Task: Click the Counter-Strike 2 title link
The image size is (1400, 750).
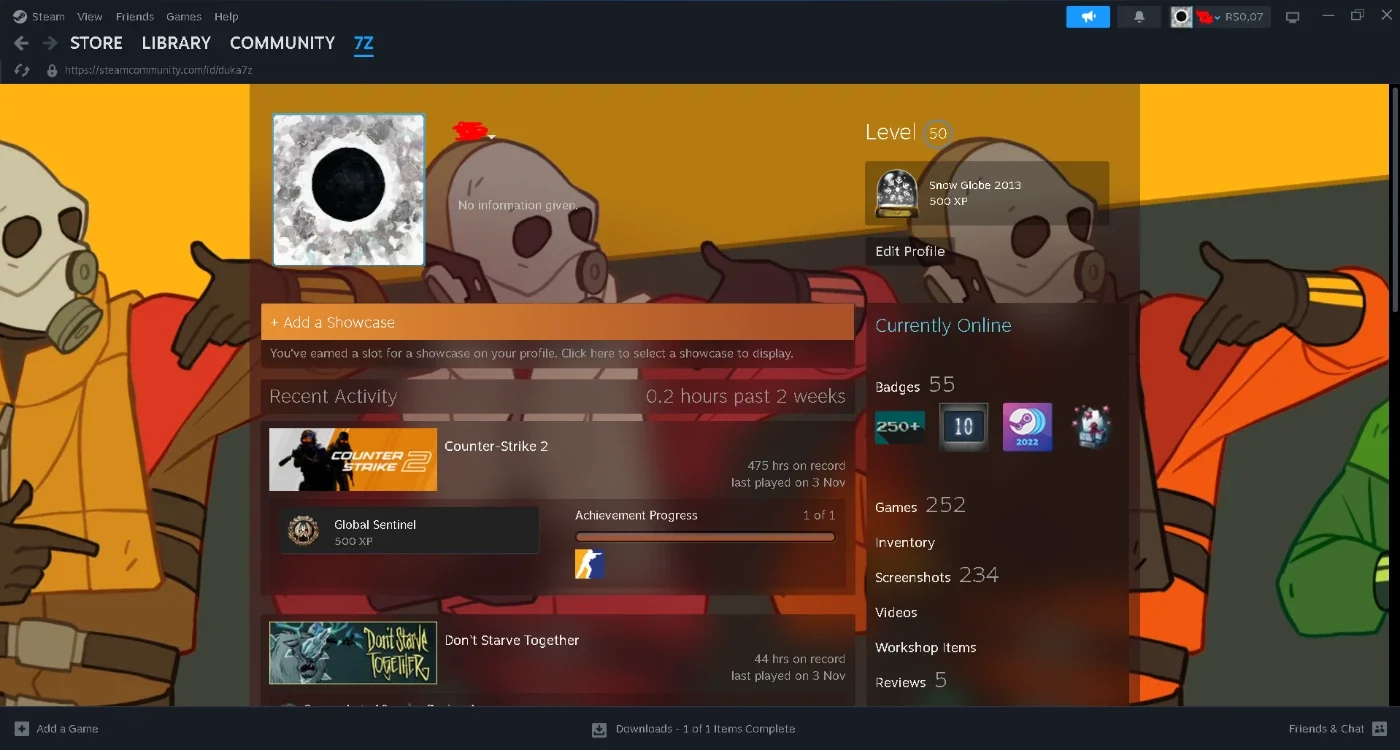Action: pos(496,446)
